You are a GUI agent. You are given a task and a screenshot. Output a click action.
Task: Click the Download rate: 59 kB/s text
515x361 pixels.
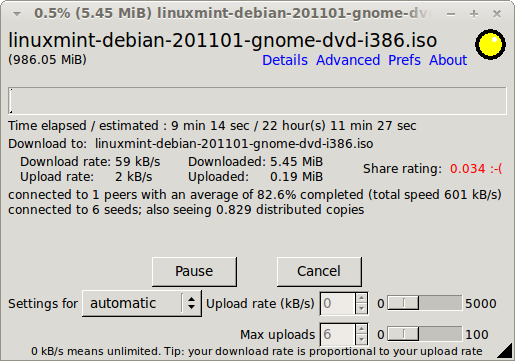pos(90,162)
